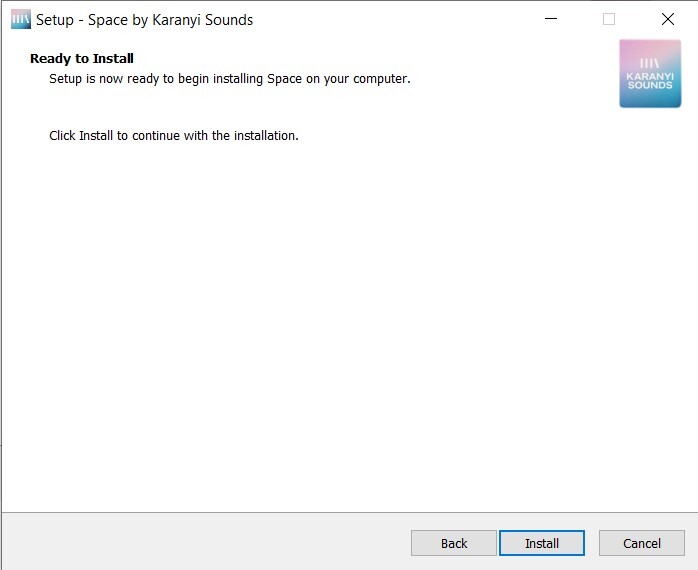698x570 pixels.
Task: Click the "Setup - Space by Karanyi Sounds" title
Action: point(144,20)
